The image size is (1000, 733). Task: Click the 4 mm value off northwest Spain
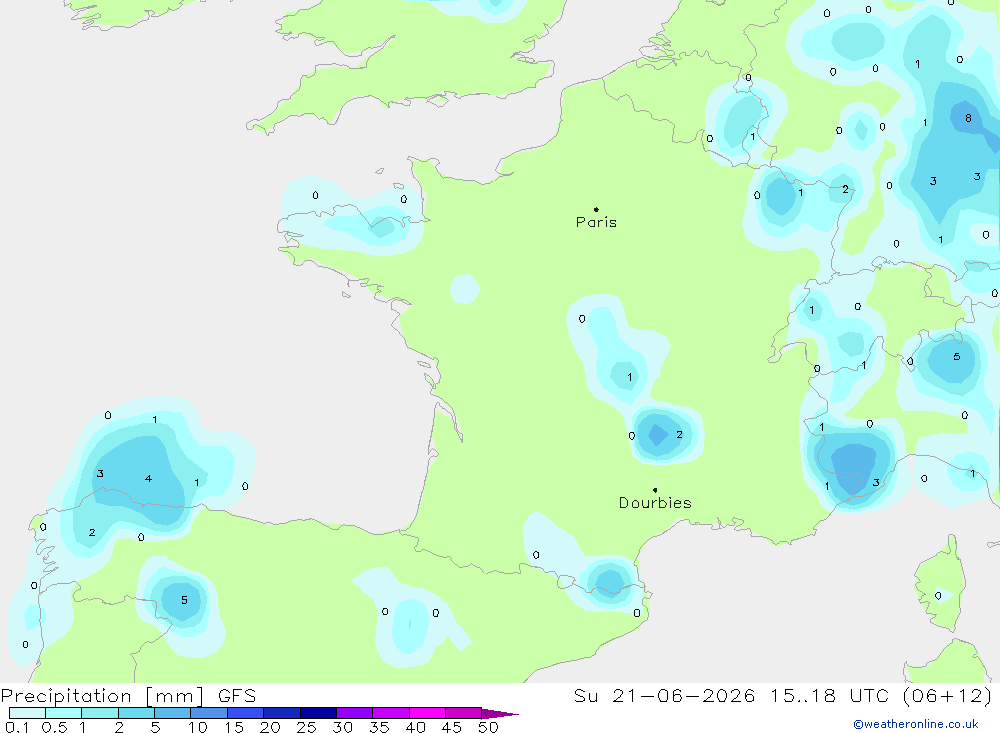click(x=148, y=478)
